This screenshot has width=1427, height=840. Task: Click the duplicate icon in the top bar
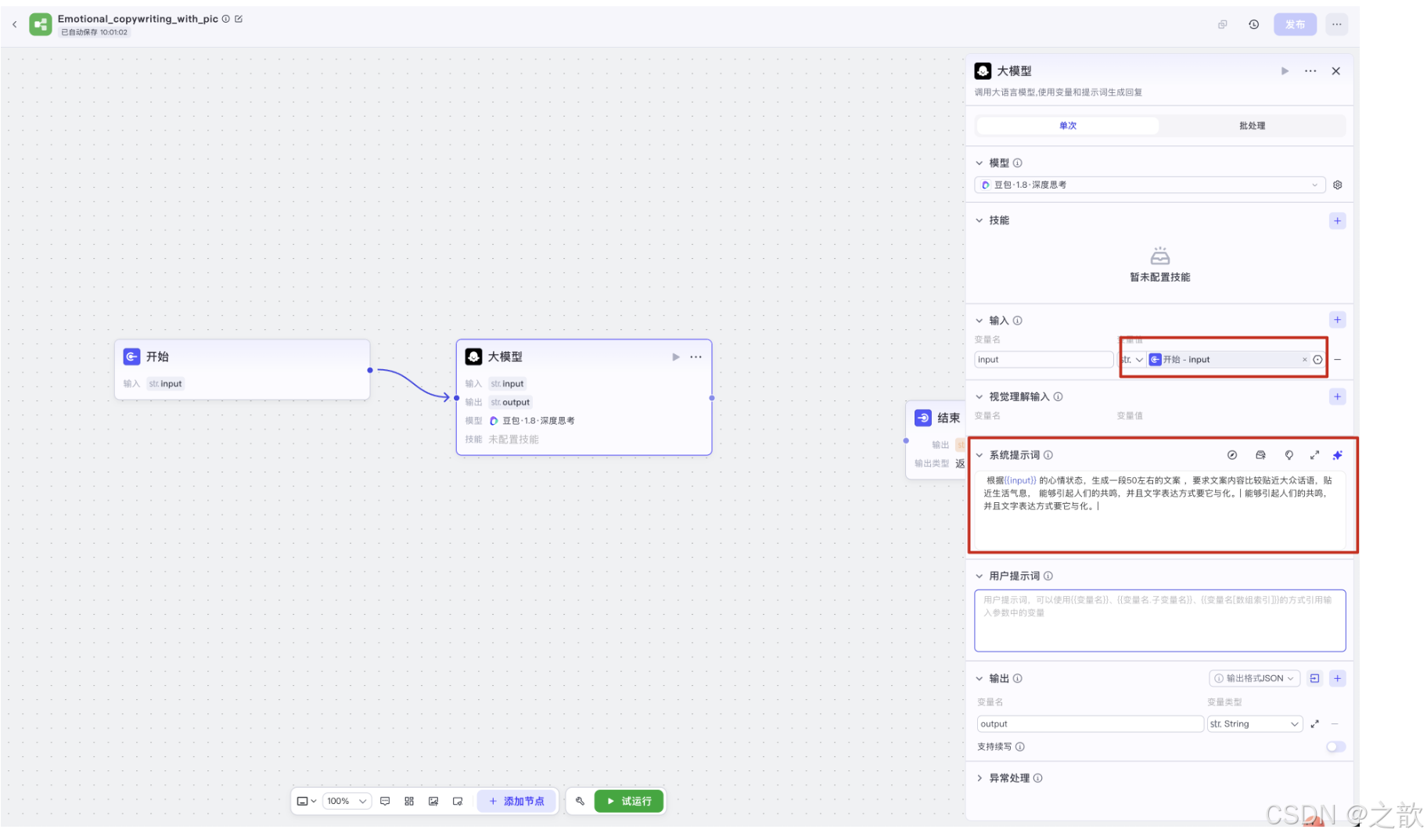[x=1223, y=24]
